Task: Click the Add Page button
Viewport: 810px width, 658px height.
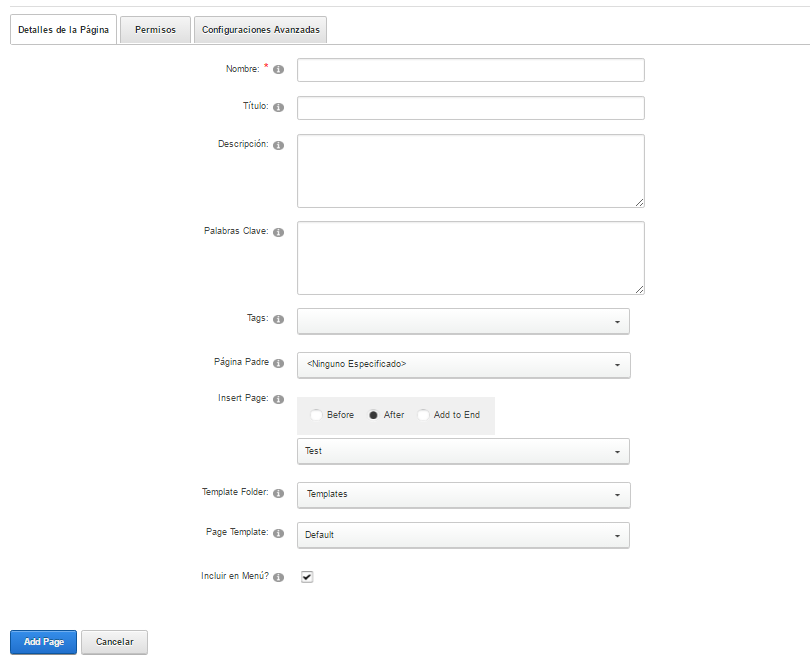Action: [x=43, y=642]
